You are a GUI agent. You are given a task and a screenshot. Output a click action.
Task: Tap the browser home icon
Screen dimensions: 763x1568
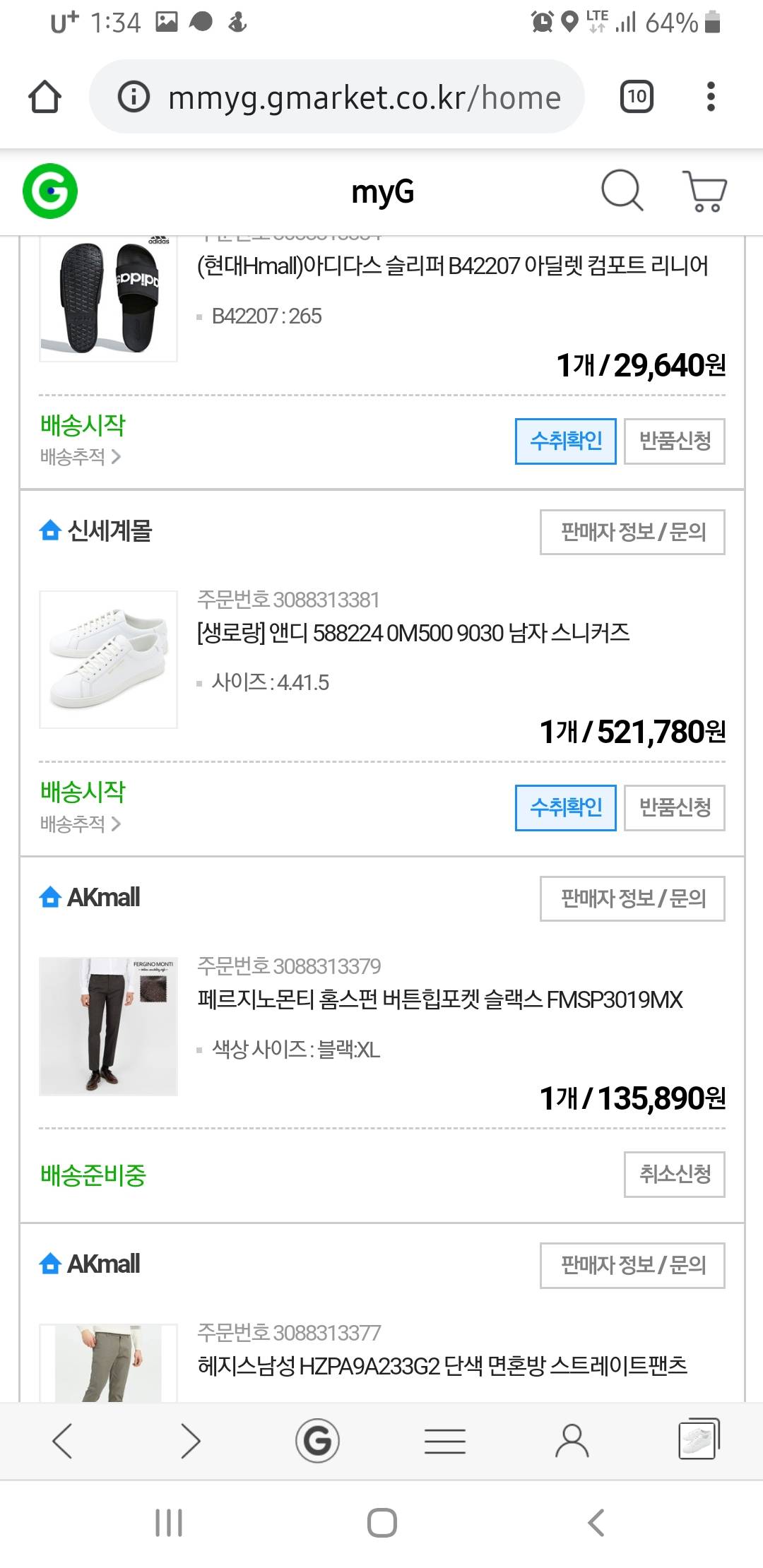point(45,97)
